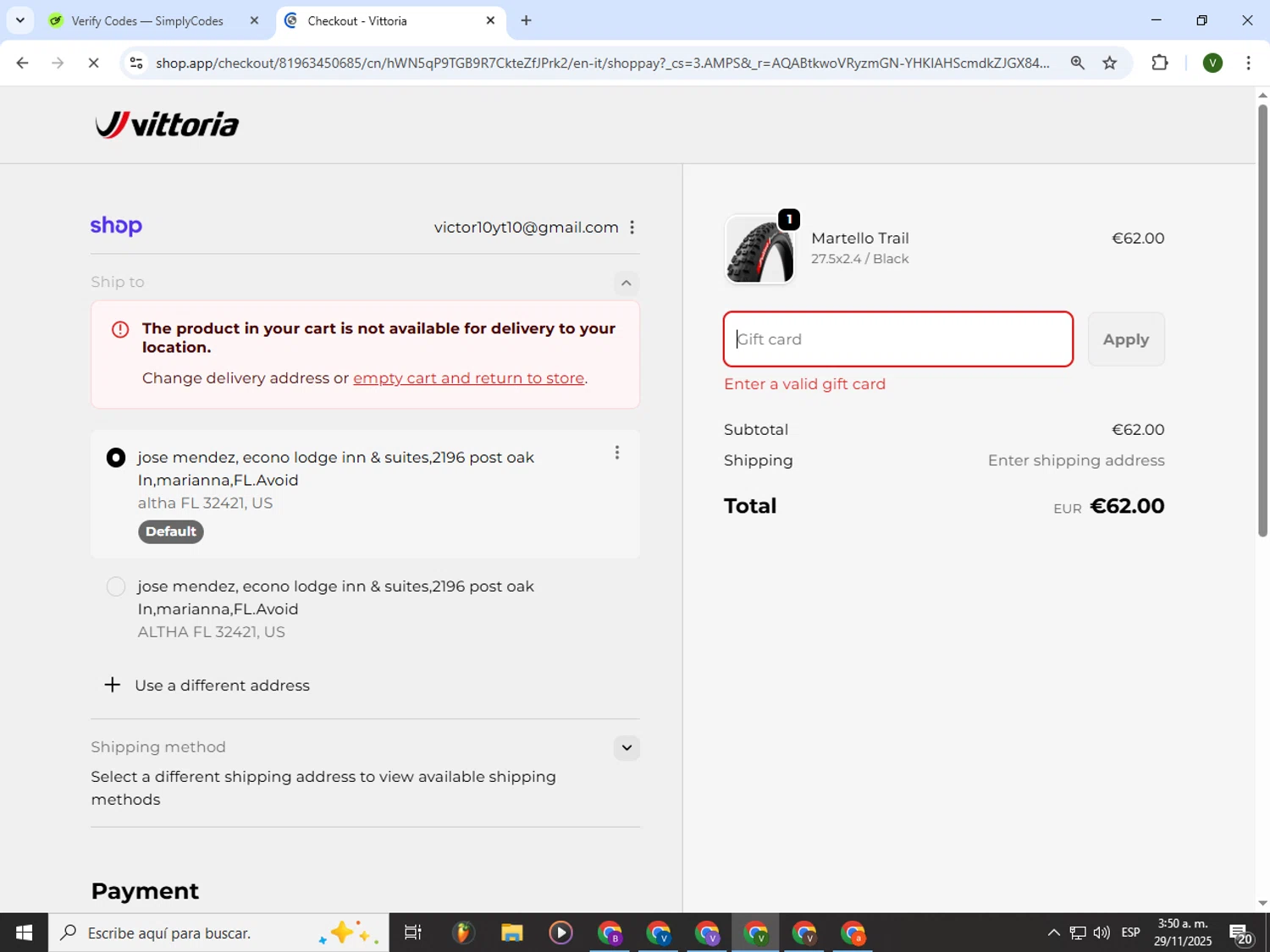Click the Default address badge
This screenshot has height=952, width=1270.
click(x=171, y=531)
